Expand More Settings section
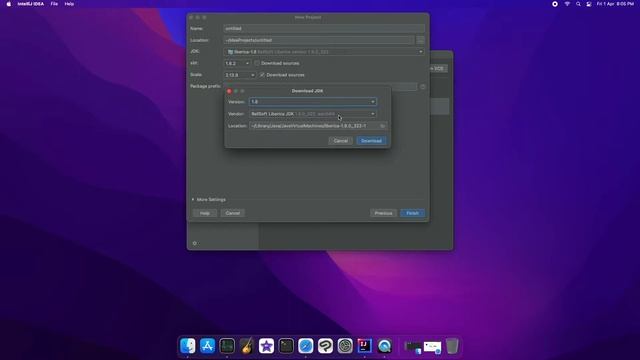640x360 pixels. pyautogui.click(x=209, y=200)
